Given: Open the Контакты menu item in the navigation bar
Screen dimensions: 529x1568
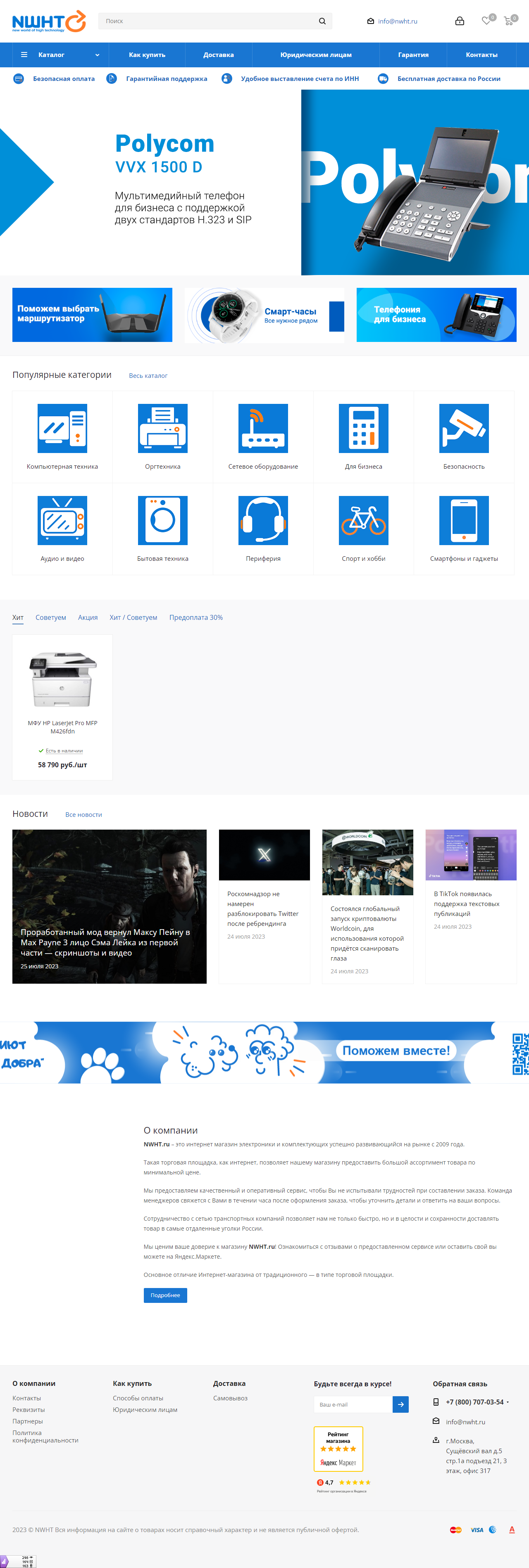Looking at the screenshot, I should click(481, 55).
